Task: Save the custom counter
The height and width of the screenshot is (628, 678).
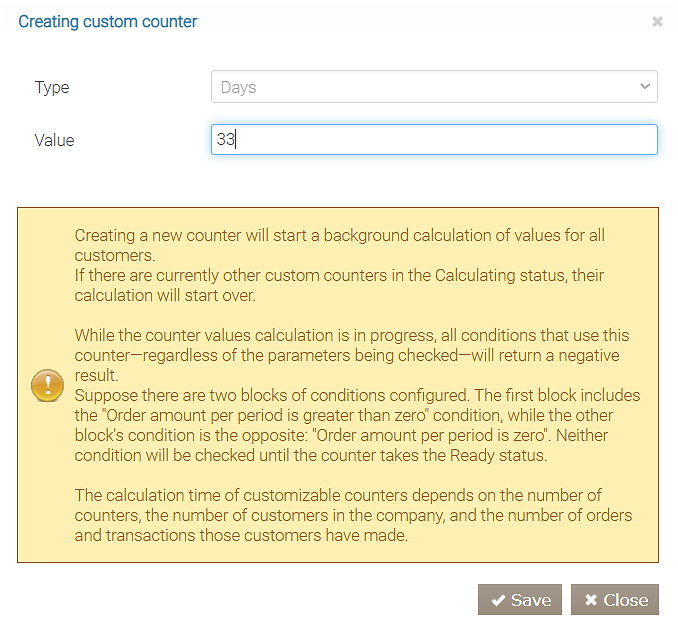Action: point(520,600)
